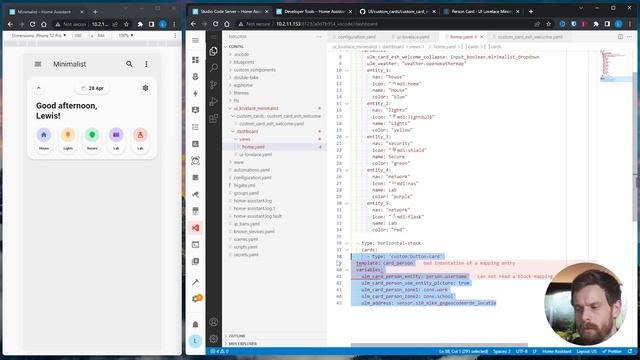Switch to Person Card browser tab
The width and height of the screenshot is (640, 360).
point(481,11)
